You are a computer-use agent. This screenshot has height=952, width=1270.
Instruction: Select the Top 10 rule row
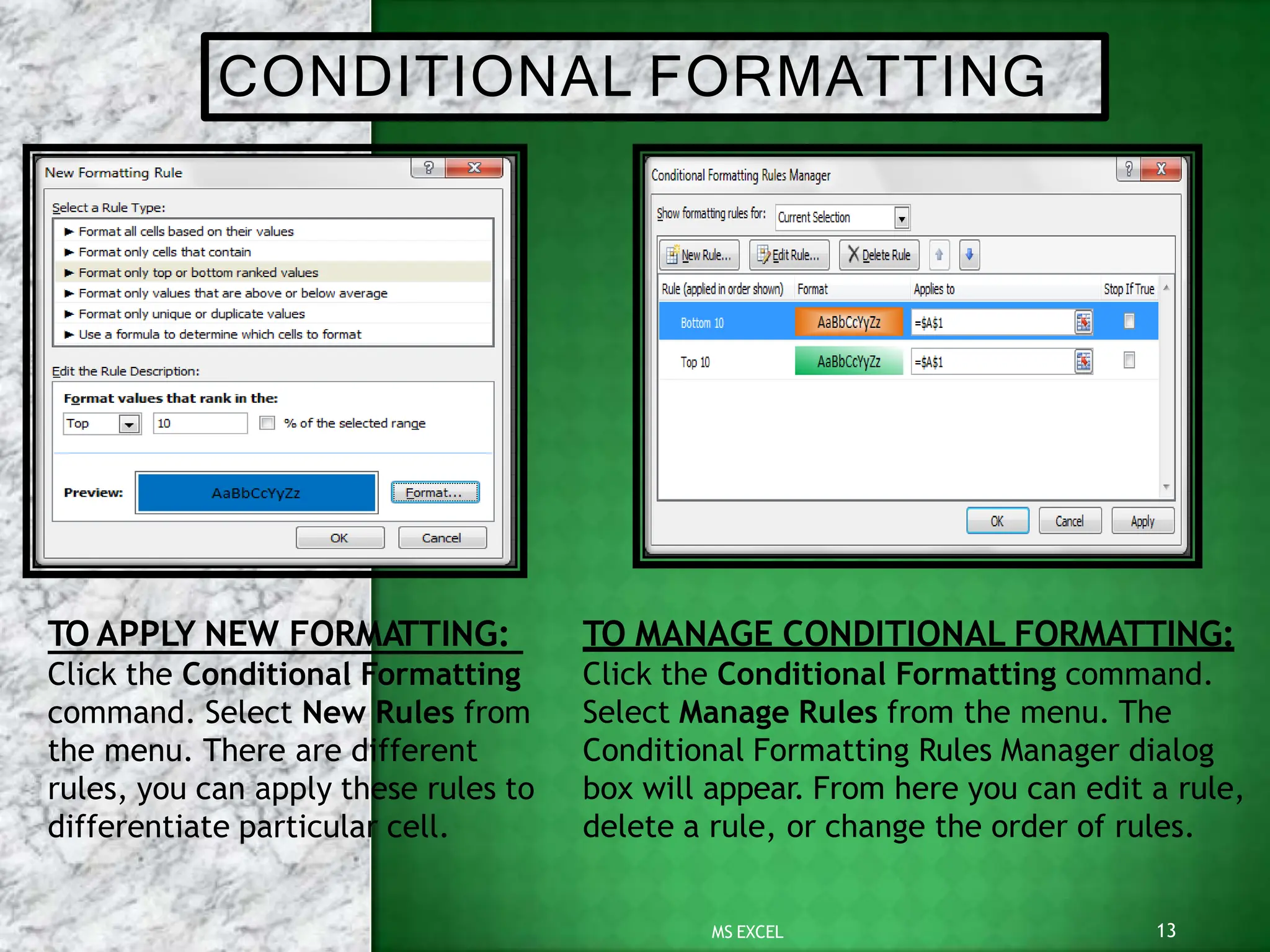tap(908, 361)
